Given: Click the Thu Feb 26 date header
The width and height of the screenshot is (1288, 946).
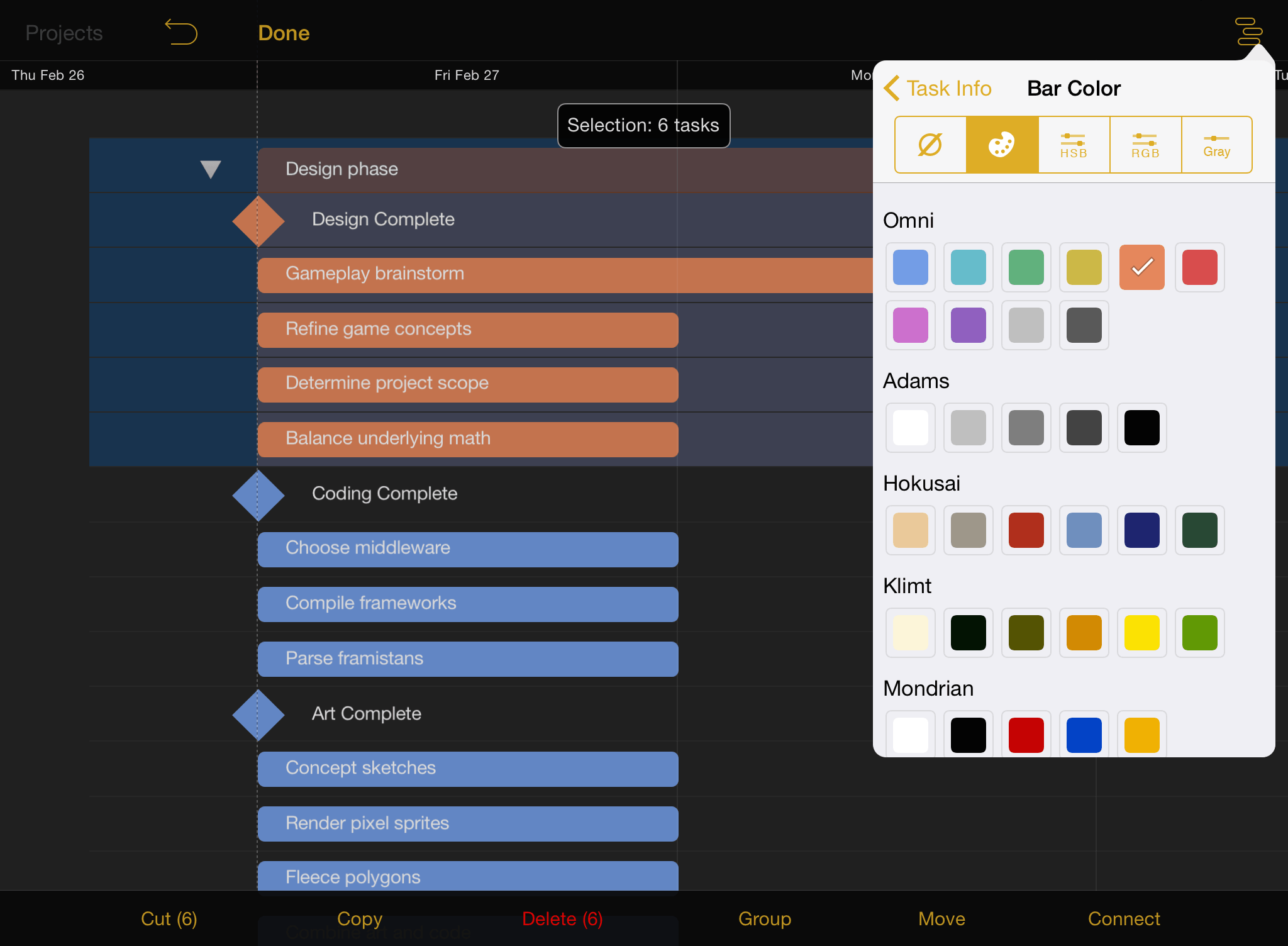Looking at the screenshot, I should tap(48, 75).
